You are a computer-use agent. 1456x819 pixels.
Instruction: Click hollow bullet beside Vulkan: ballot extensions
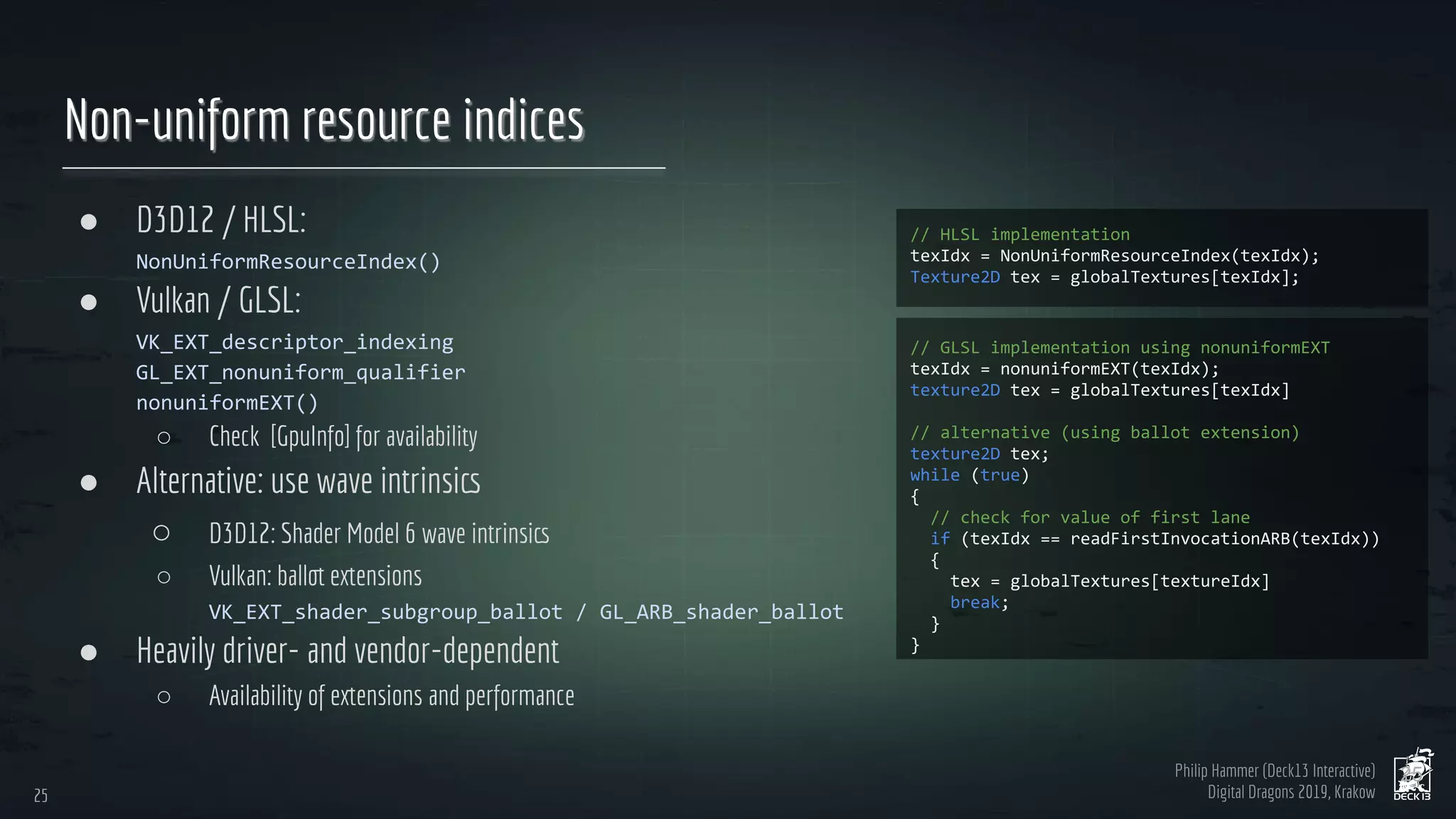pos(164,577)
